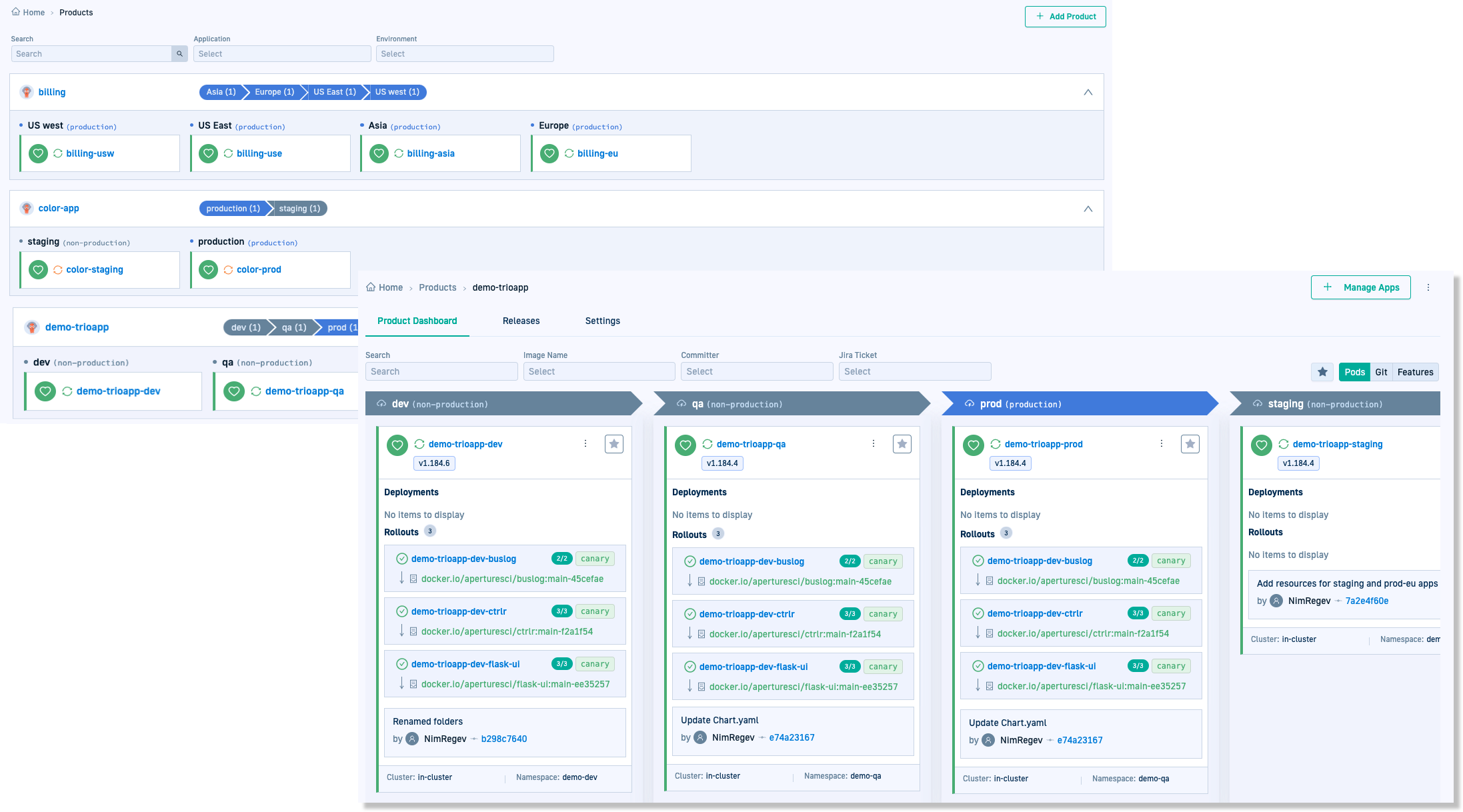Click favorite star on demo-trioapp-dev card
Screen dimensions: 1463x812
point(613,444)
